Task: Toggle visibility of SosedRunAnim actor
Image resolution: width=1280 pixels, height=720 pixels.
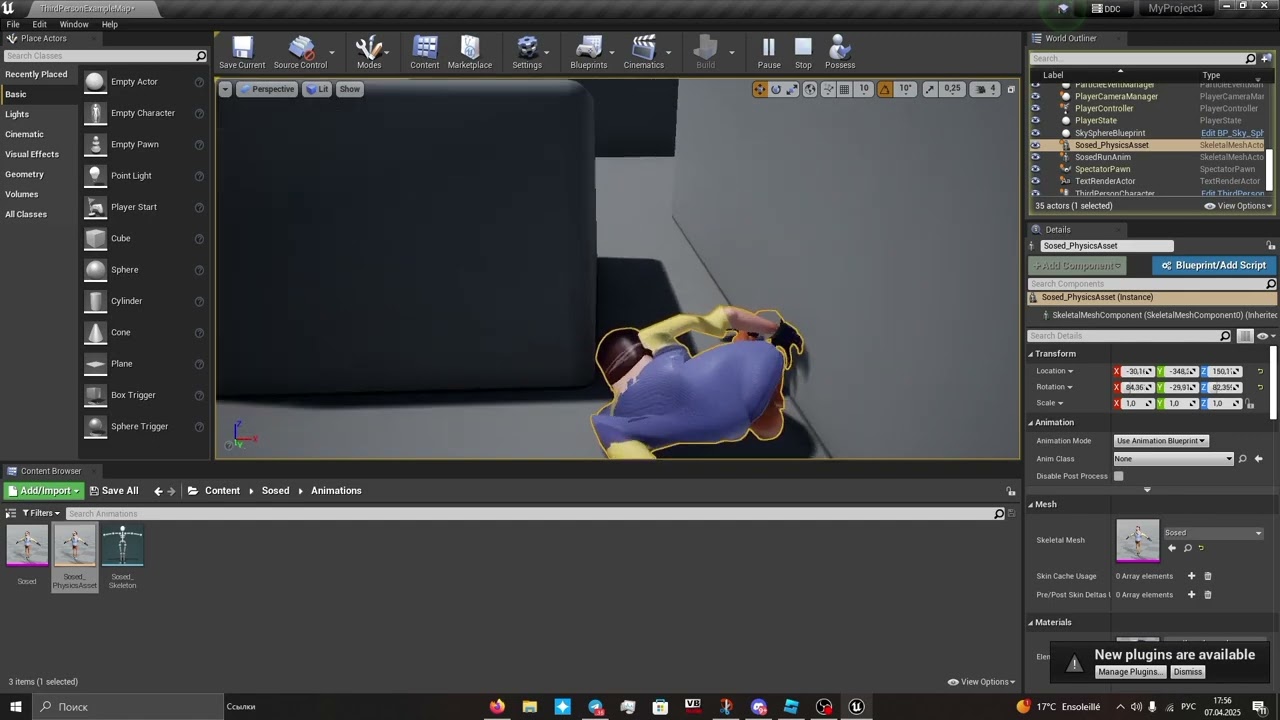Action: point(1035,157)
